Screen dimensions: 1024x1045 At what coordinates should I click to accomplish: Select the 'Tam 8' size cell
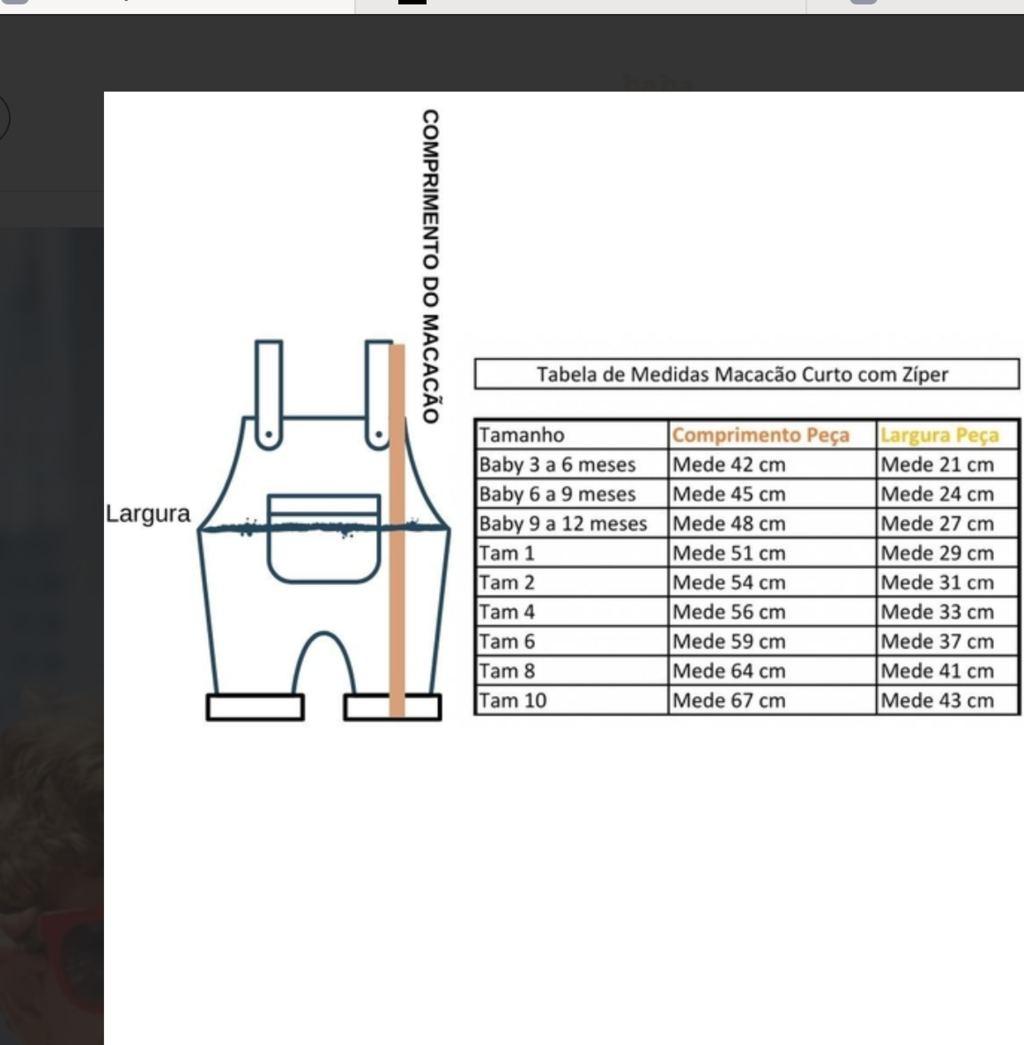click(571, 670)
